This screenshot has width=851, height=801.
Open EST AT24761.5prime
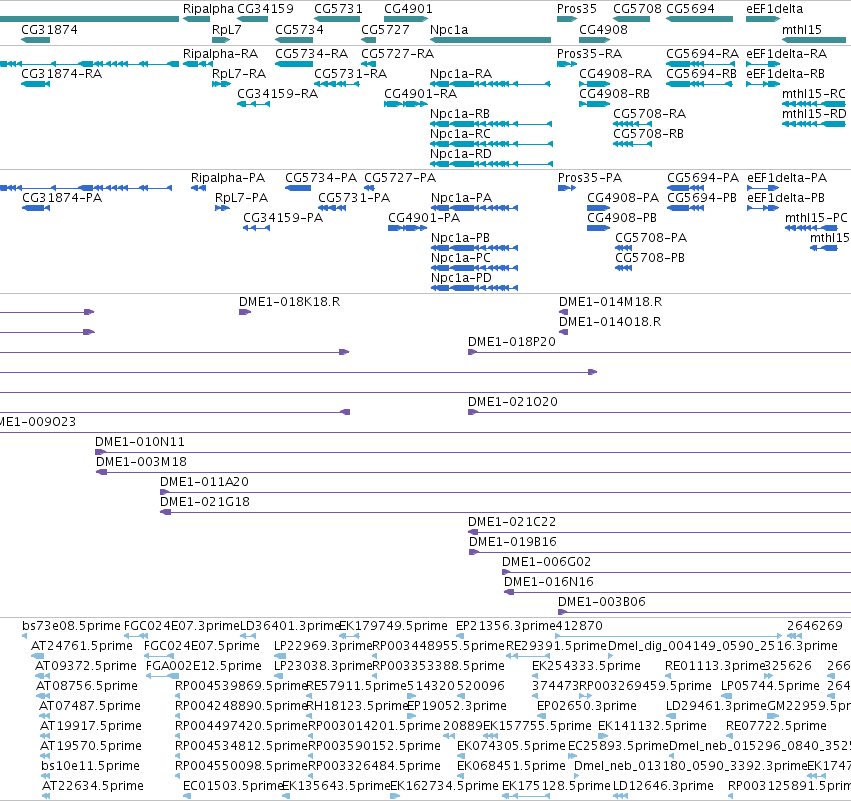[82, 646]
